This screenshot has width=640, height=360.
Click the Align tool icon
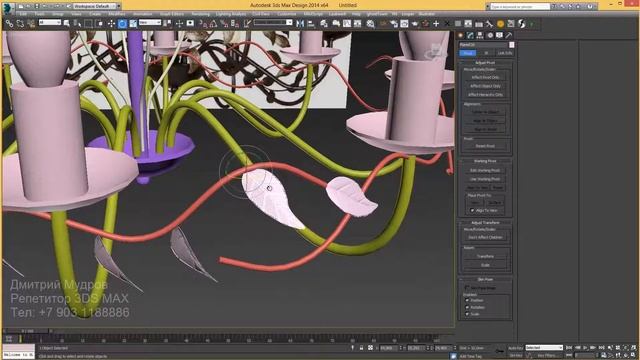pos(311,24)
